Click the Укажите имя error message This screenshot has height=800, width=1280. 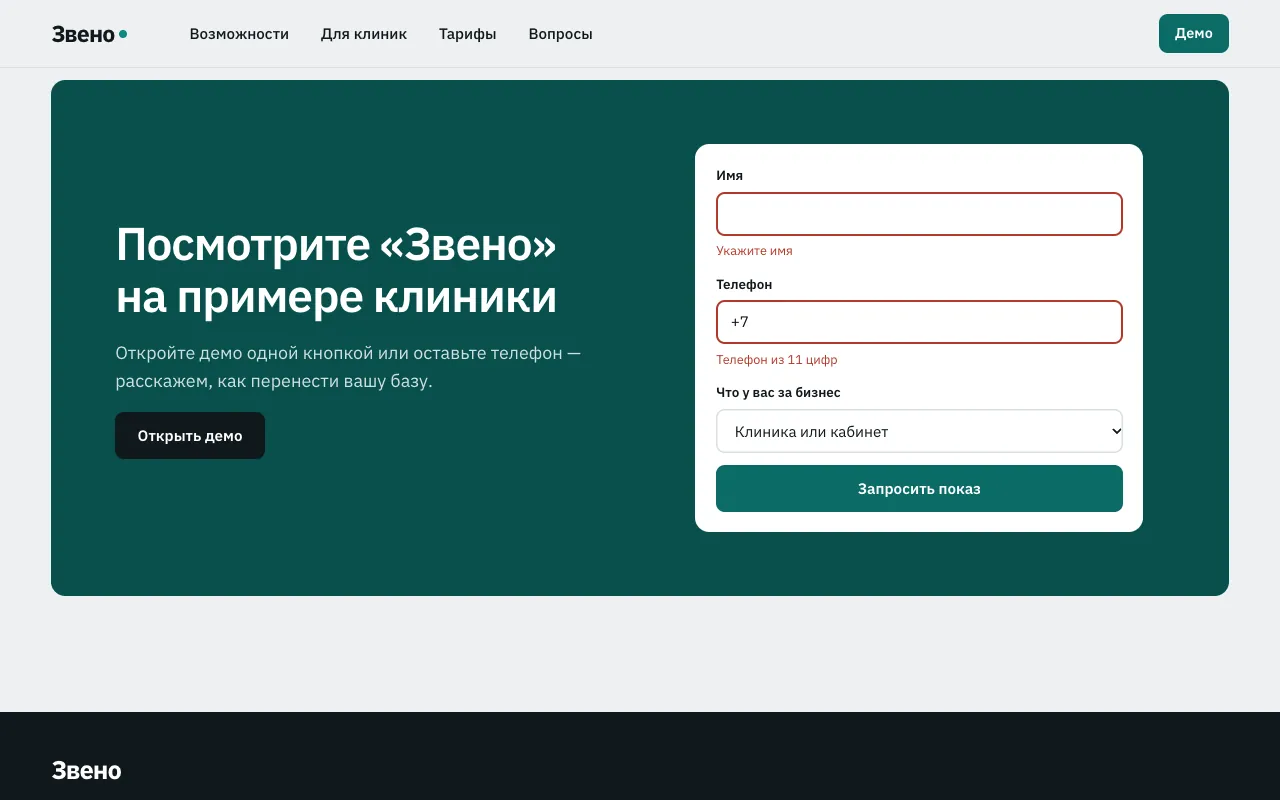[x=754, y=251]
